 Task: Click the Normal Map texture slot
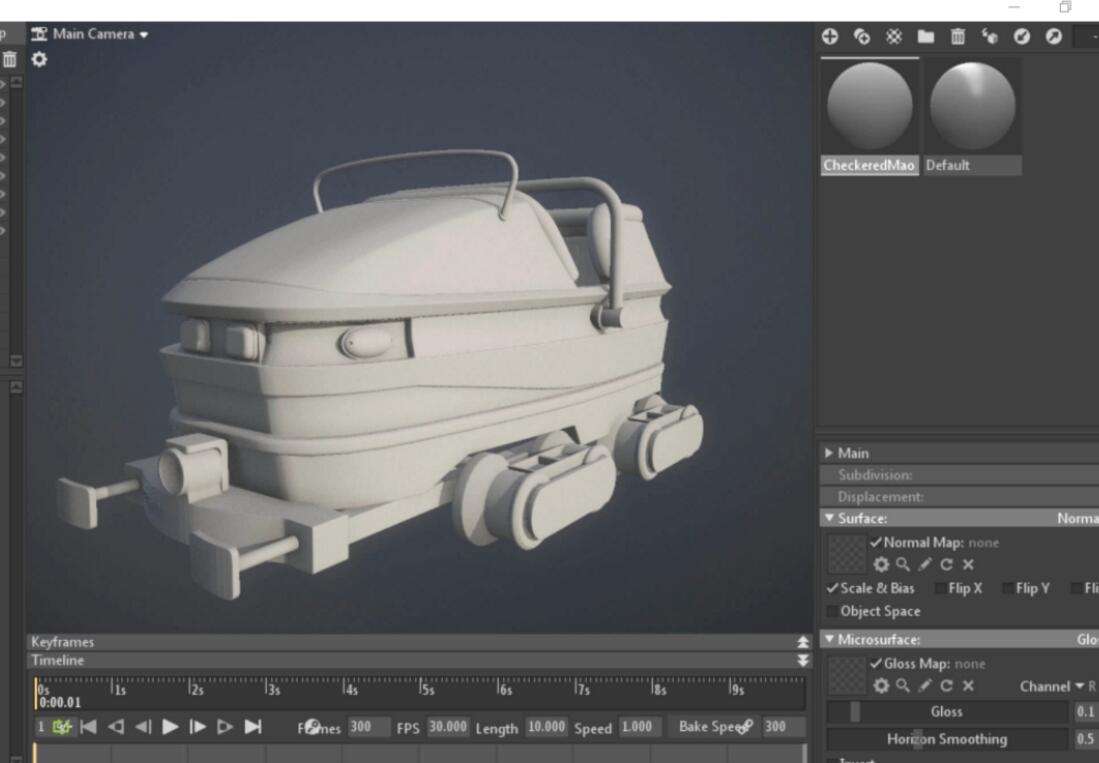847,554
